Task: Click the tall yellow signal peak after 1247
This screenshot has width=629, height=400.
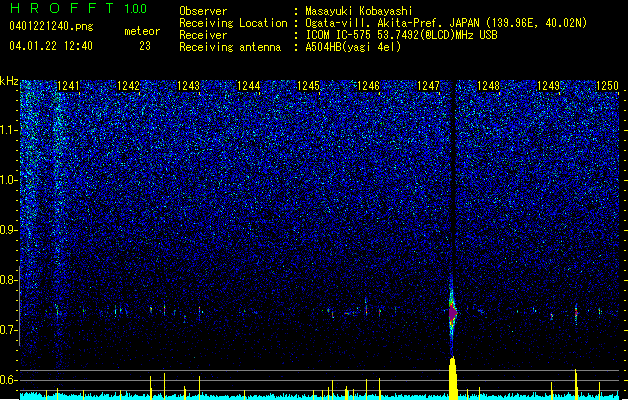Action: pyautogui.click(x=453, y=378)
